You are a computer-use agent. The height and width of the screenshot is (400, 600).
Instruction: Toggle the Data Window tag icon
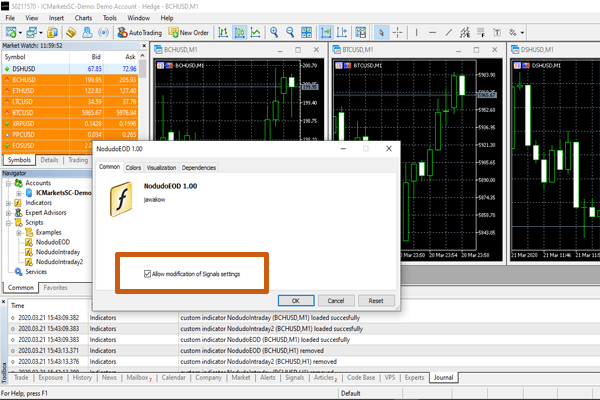point(71,33)
